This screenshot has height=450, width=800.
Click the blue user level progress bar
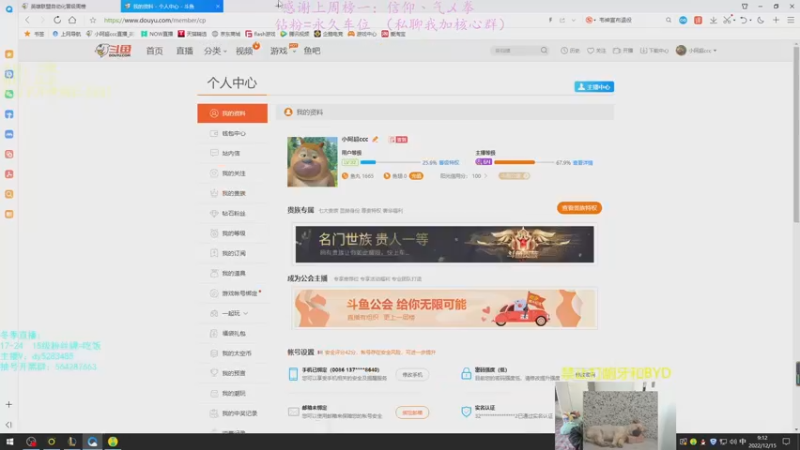[390, 162]
